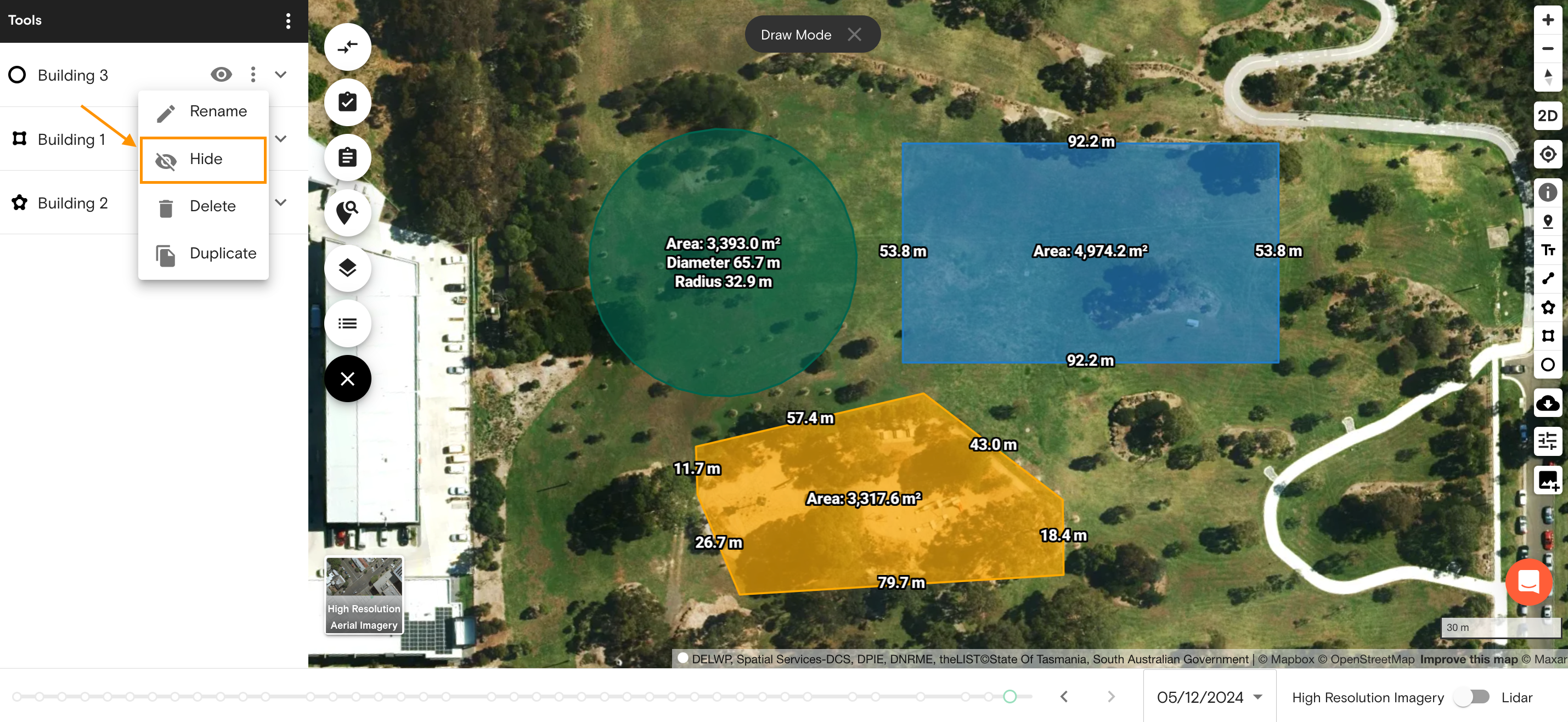Click the locate-me crosshair icon
Screen dimensions: 1568x722
pyautogui.click(x=1547, y=155)
